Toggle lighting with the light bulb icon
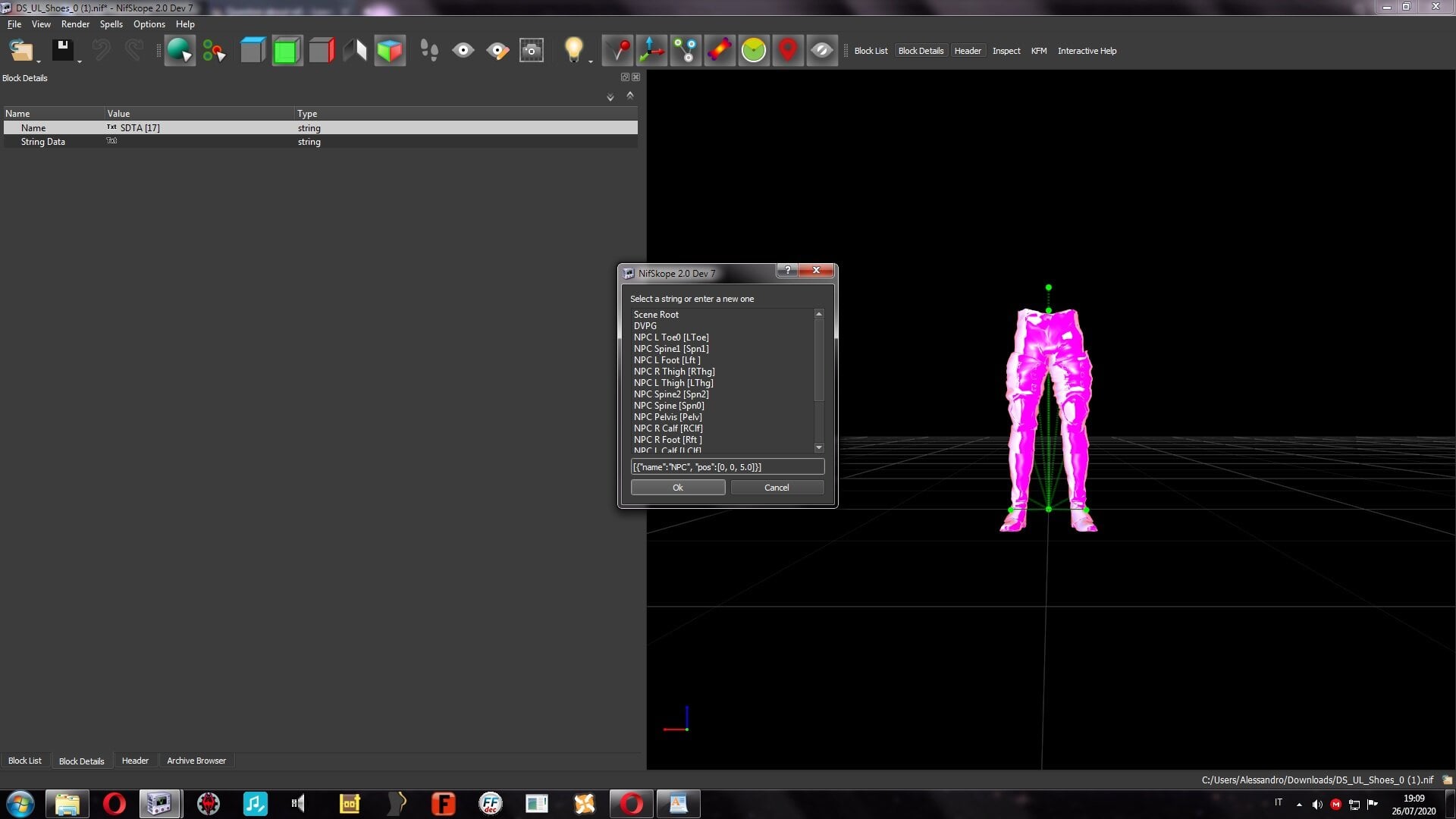The height and width of the screenshot is (819, 1456). tap(573, 50)
